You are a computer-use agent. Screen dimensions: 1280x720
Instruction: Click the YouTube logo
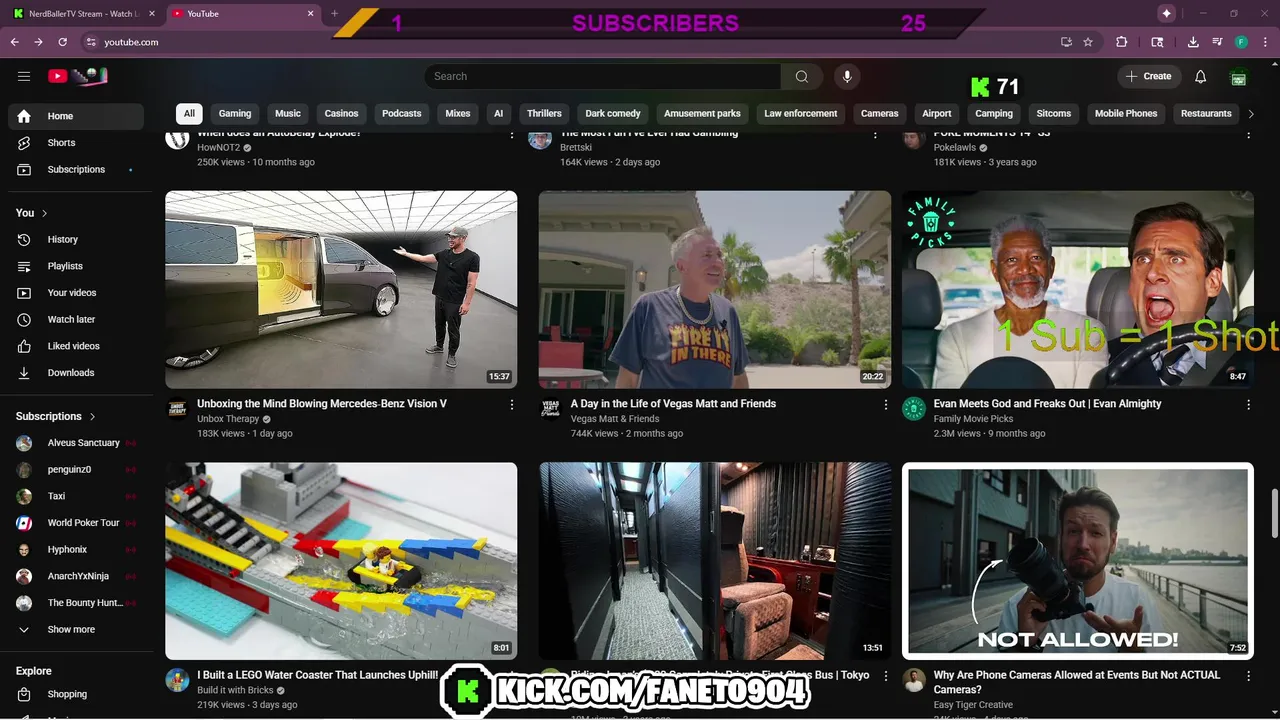[77, 76]
